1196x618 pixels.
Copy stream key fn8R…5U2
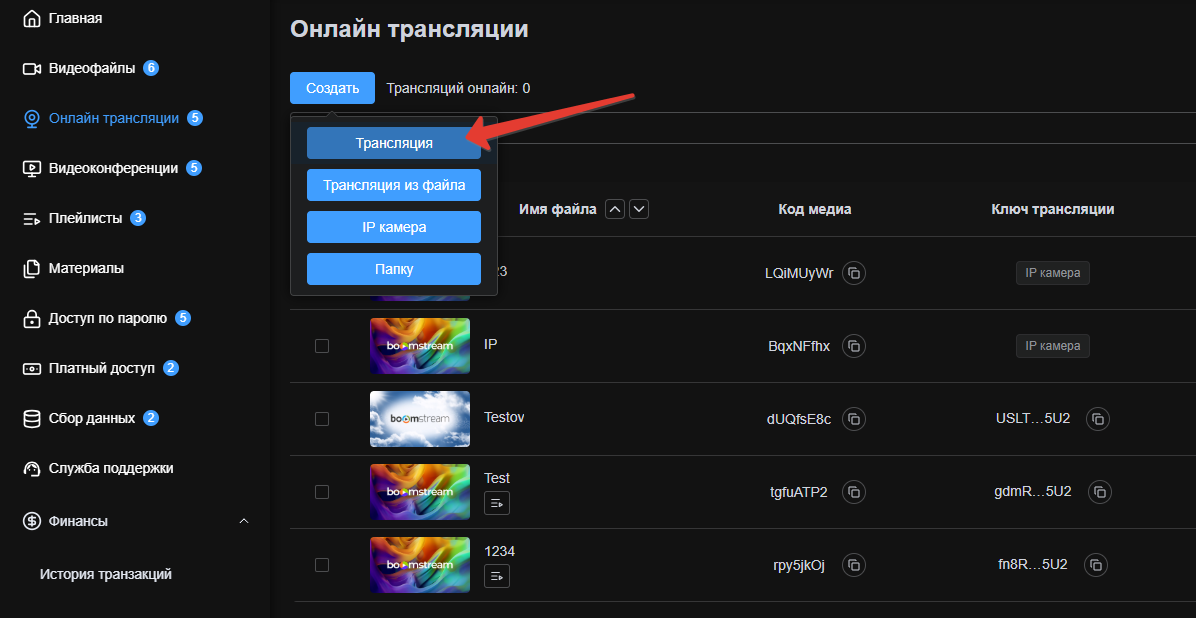1095,565
